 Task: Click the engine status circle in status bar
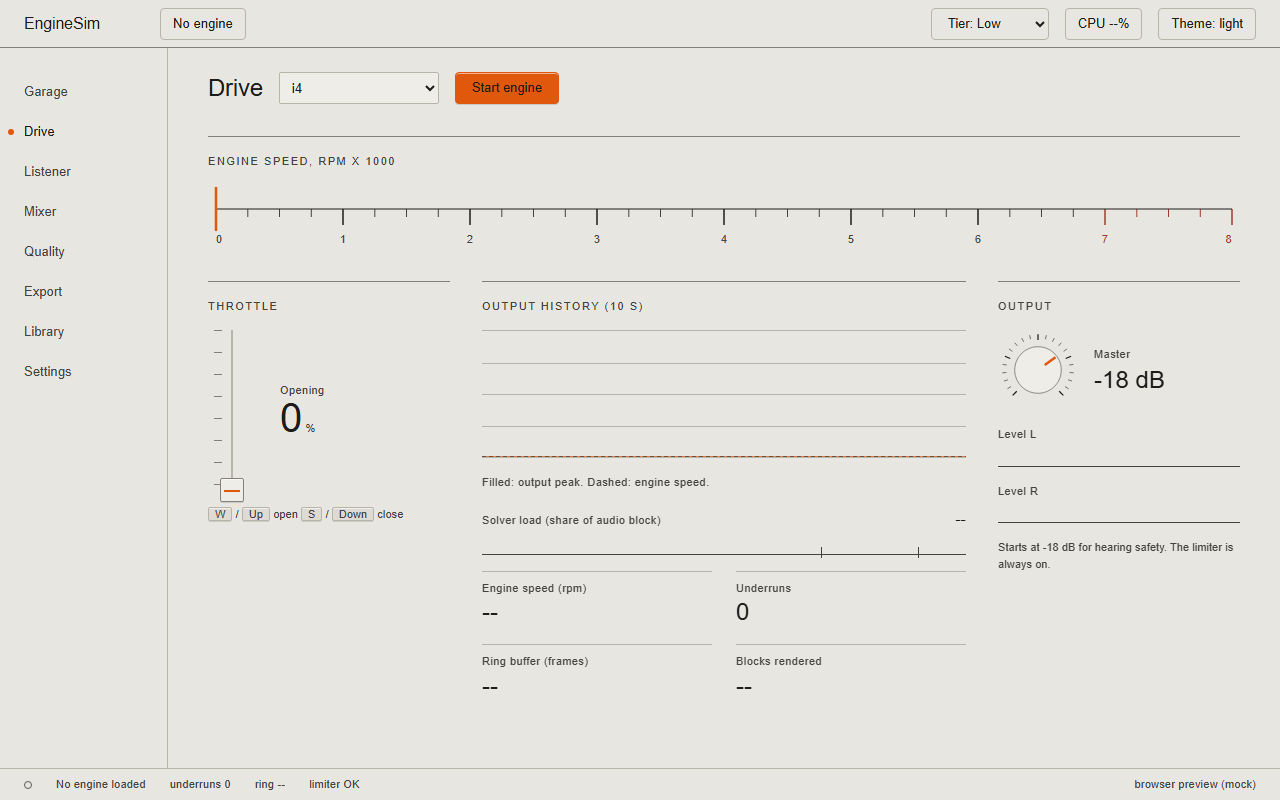[x=28, y=785]
